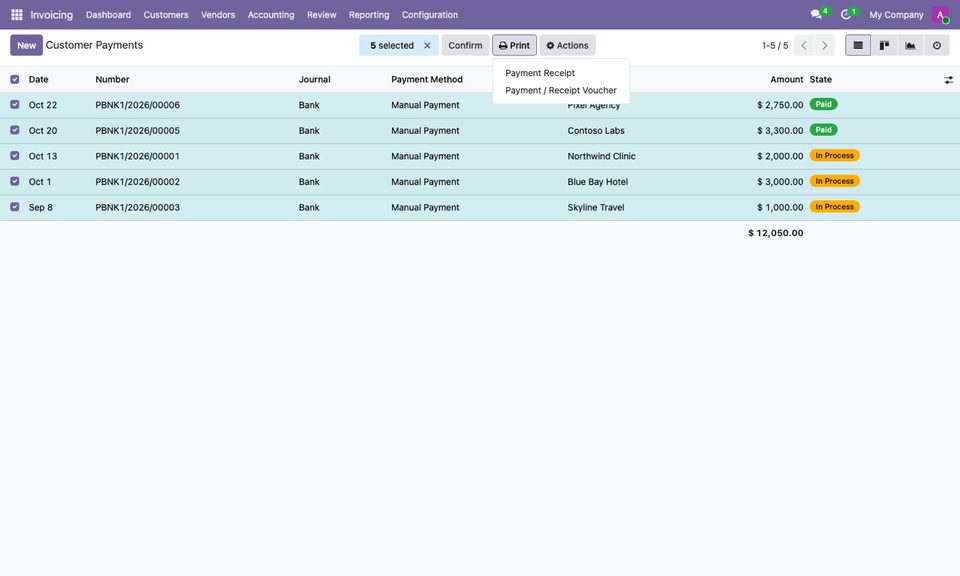Switch to activity view
The height and width of the screenshot is (576, 960).
pyautogui.click(x=937, y=45)
